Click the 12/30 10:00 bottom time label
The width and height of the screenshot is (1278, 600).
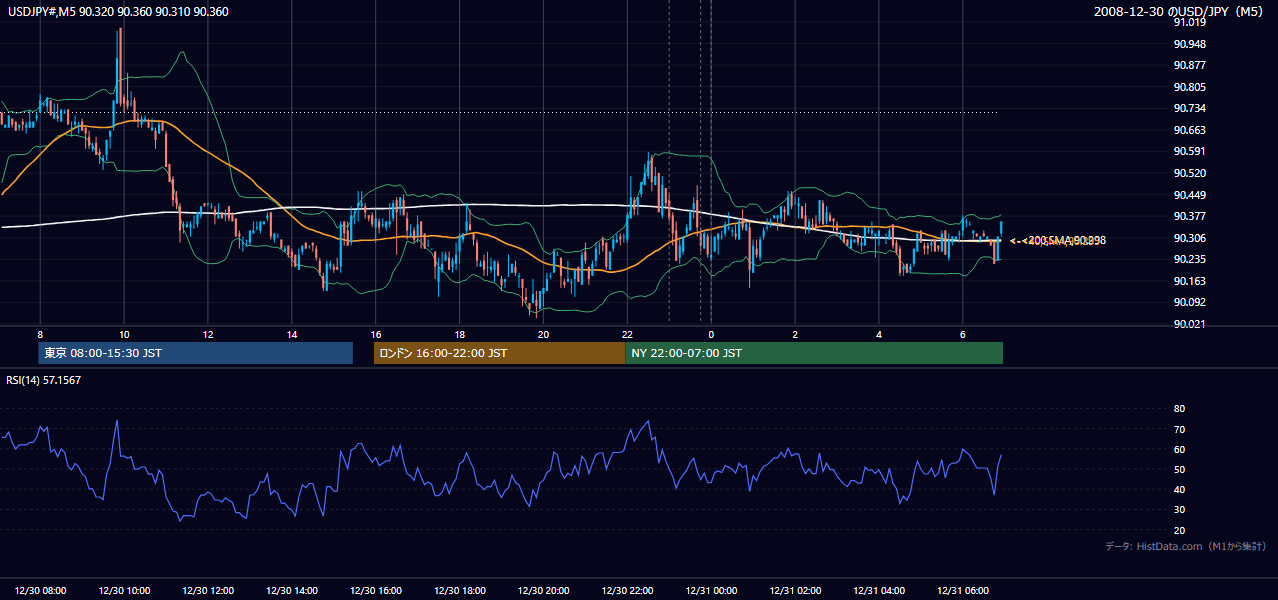coord(125,591)
